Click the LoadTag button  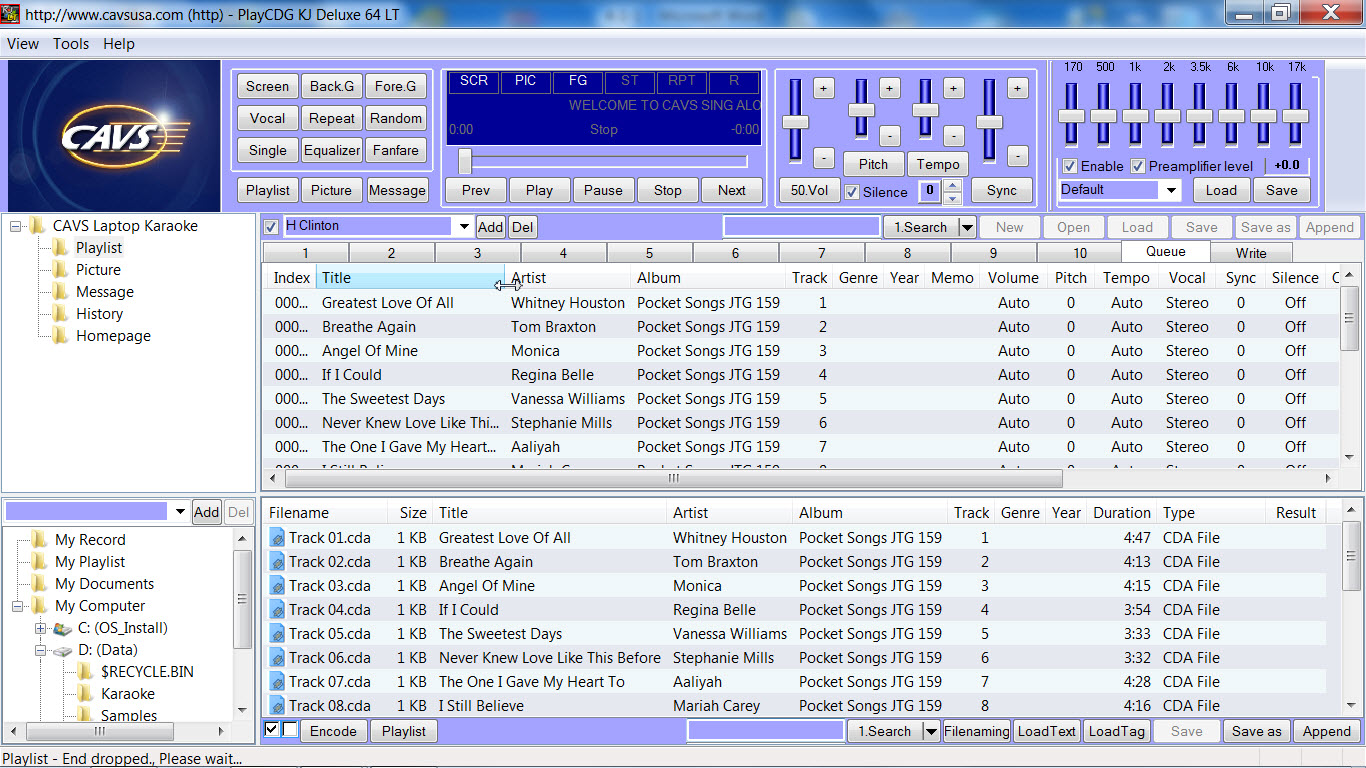(x=1116, y=731)
